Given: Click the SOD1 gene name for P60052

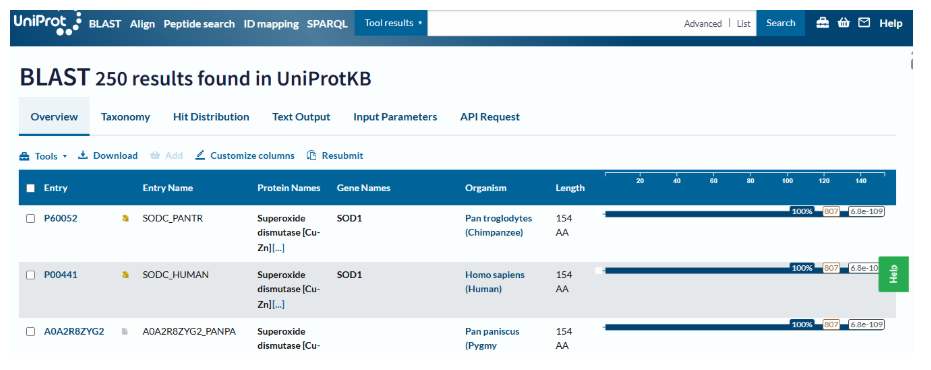Looking at the screenshot, I should click(x=349, y=219).
